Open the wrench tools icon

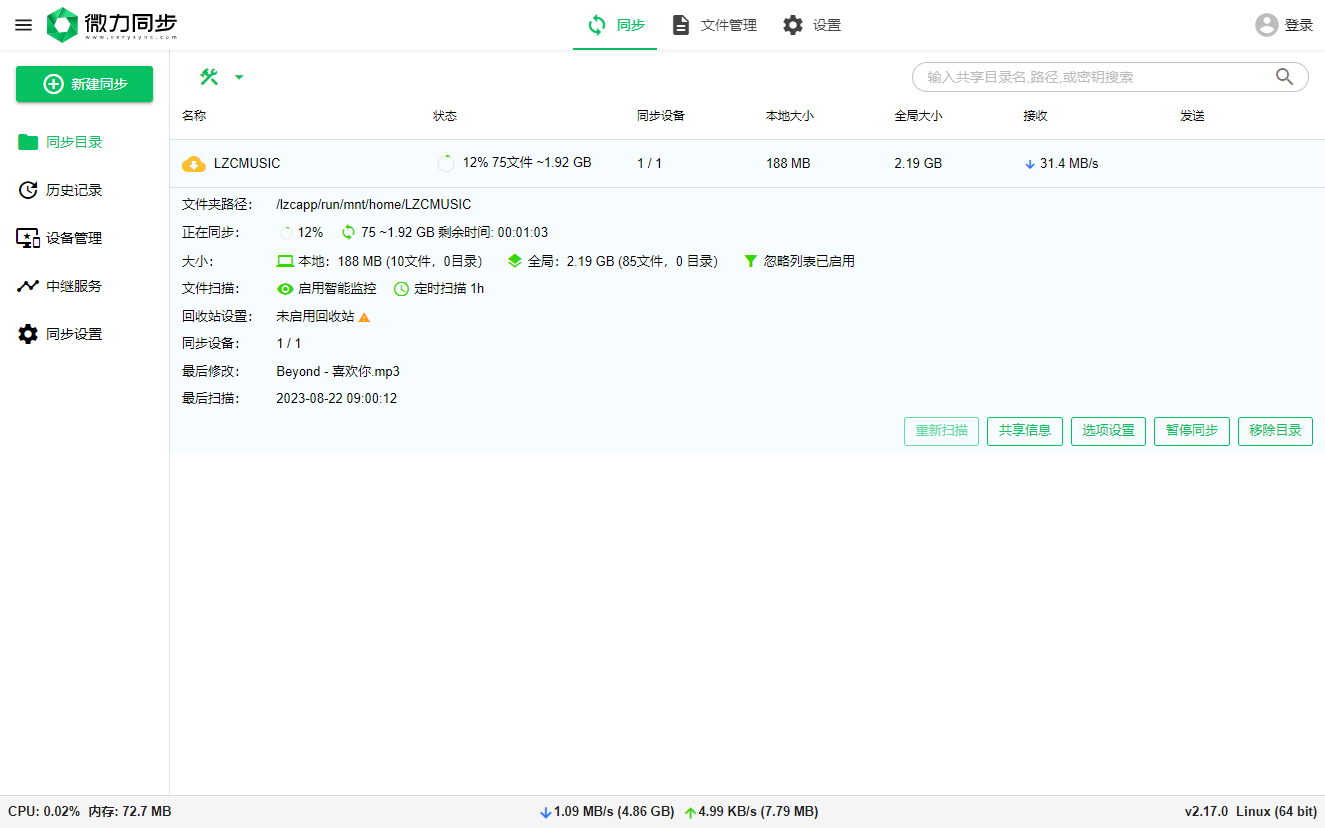pos(209,77)
